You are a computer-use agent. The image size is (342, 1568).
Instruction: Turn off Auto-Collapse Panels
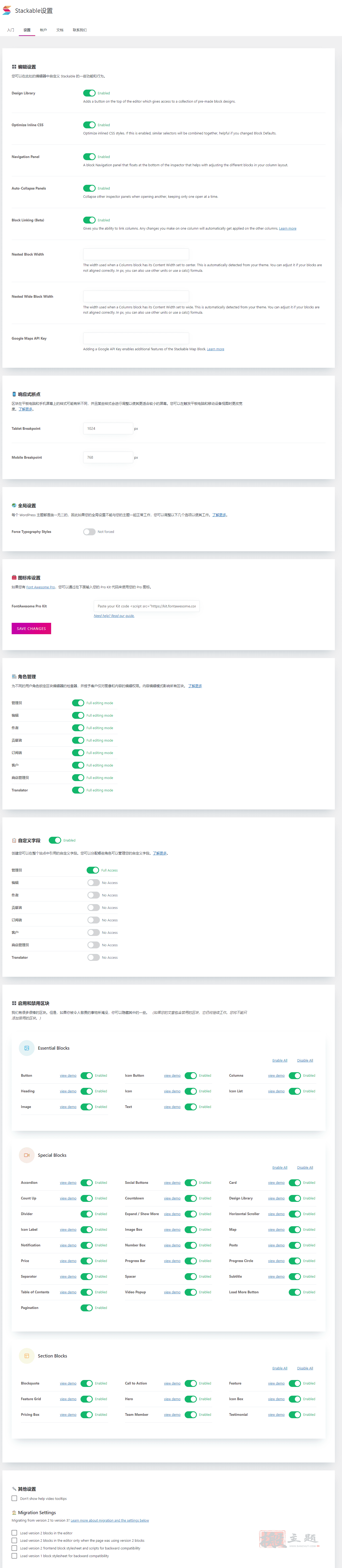click(90, 188)
